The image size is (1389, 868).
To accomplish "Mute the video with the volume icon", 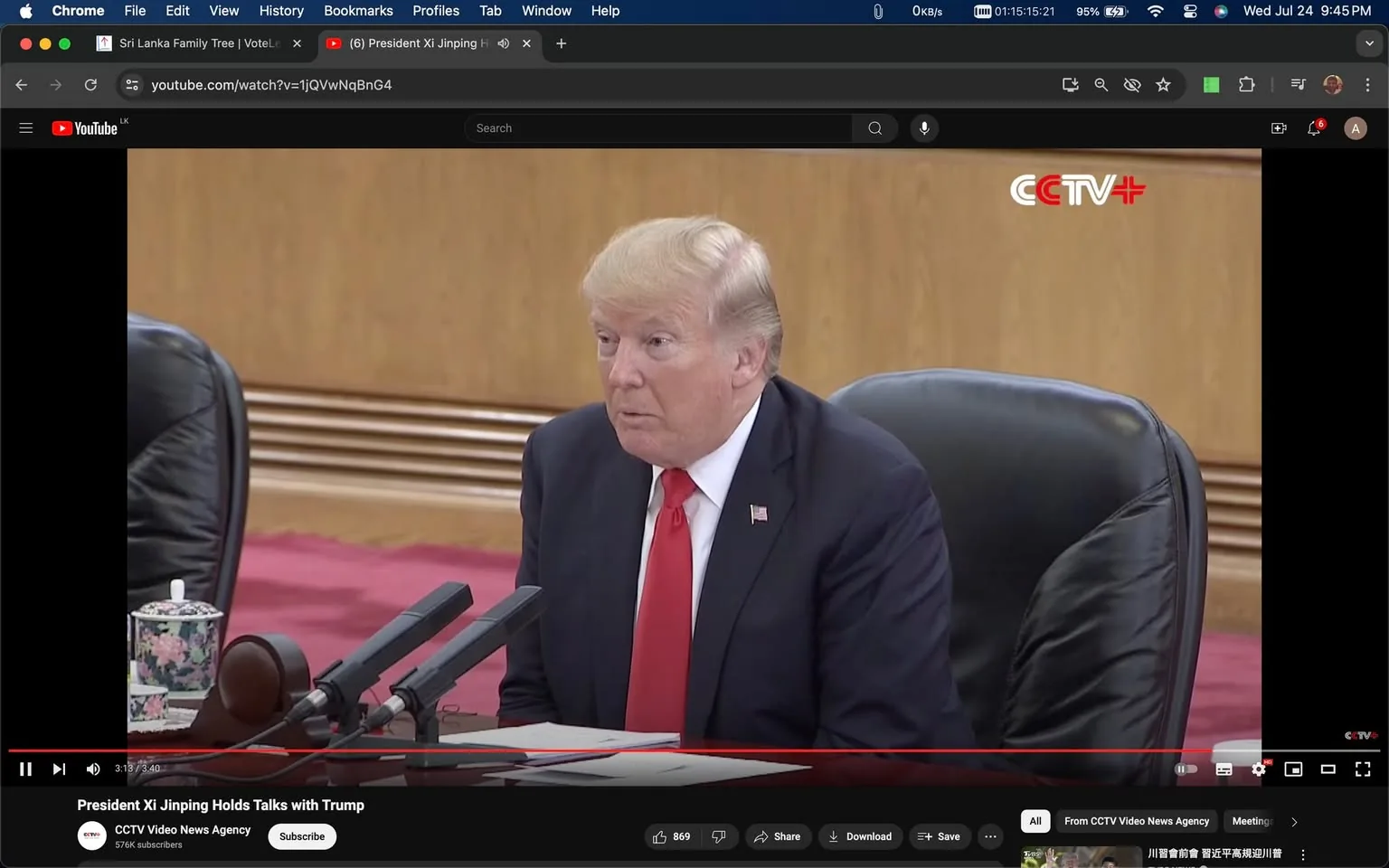I will (92, 769).
